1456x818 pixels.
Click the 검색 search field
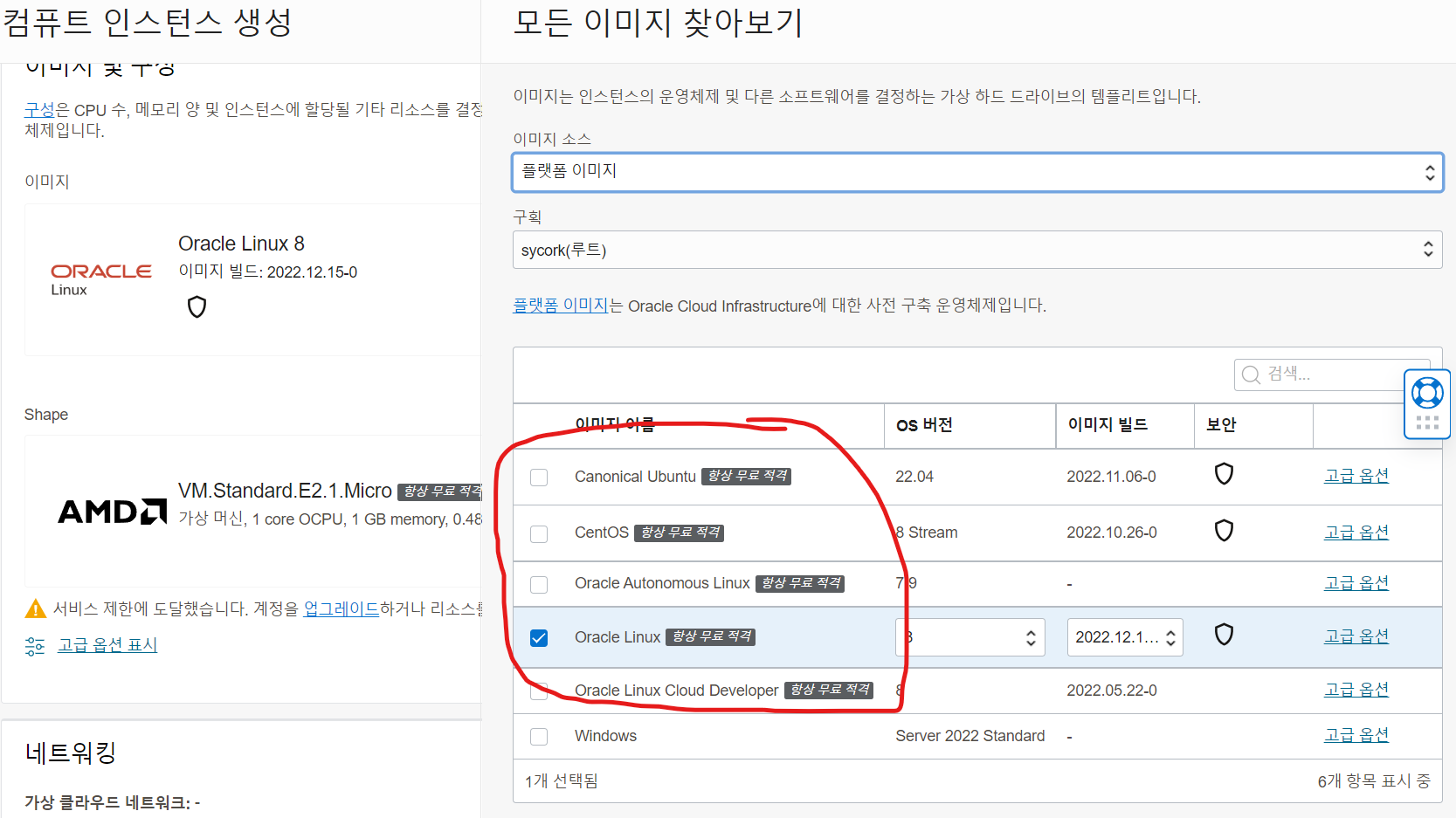tap(1332, 375)
